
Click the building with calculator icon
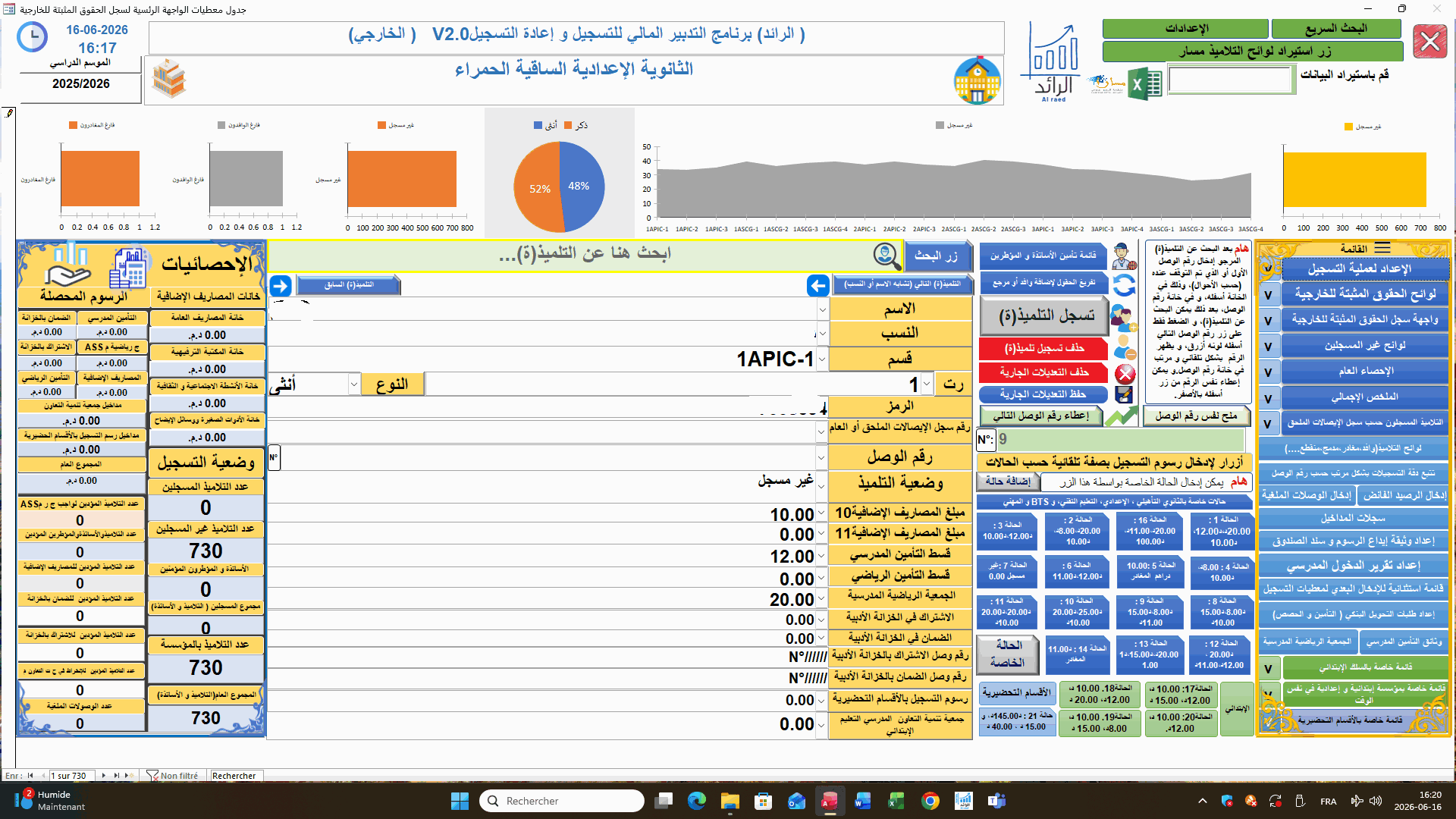(x=129, y=267)
